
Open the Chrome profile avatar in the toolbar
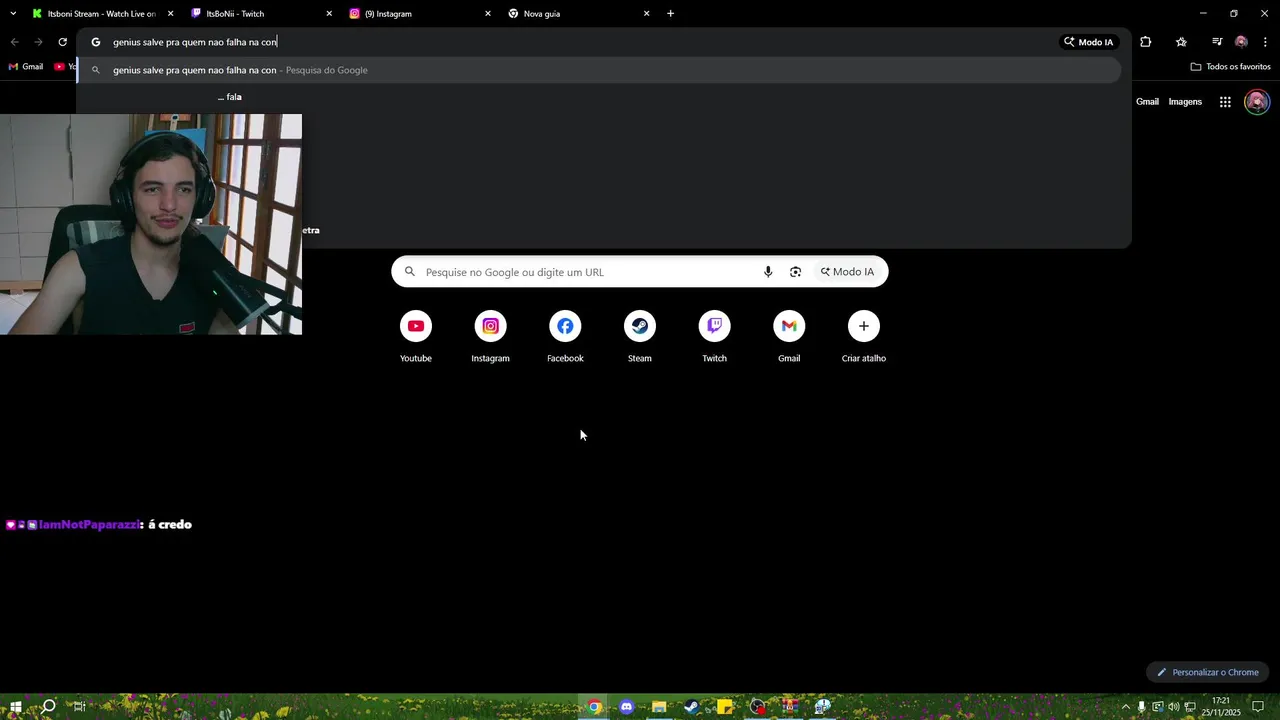point(1241,42)
